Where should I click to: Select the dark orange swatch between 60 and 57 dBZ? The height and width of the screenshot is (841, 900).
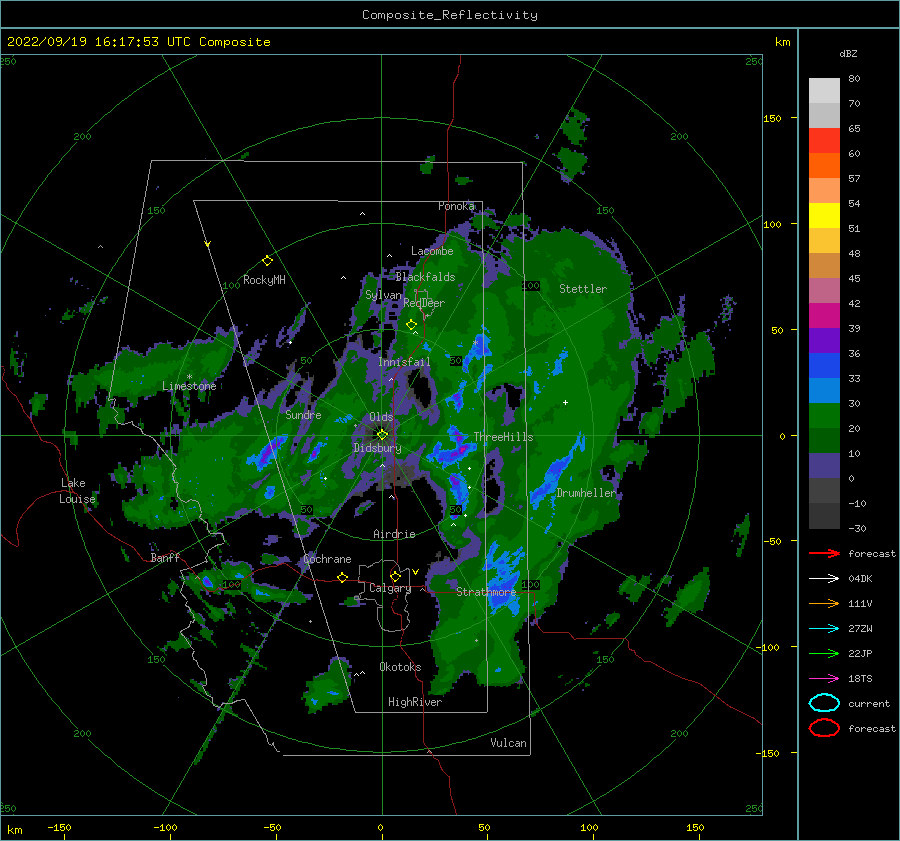(824, 165)
